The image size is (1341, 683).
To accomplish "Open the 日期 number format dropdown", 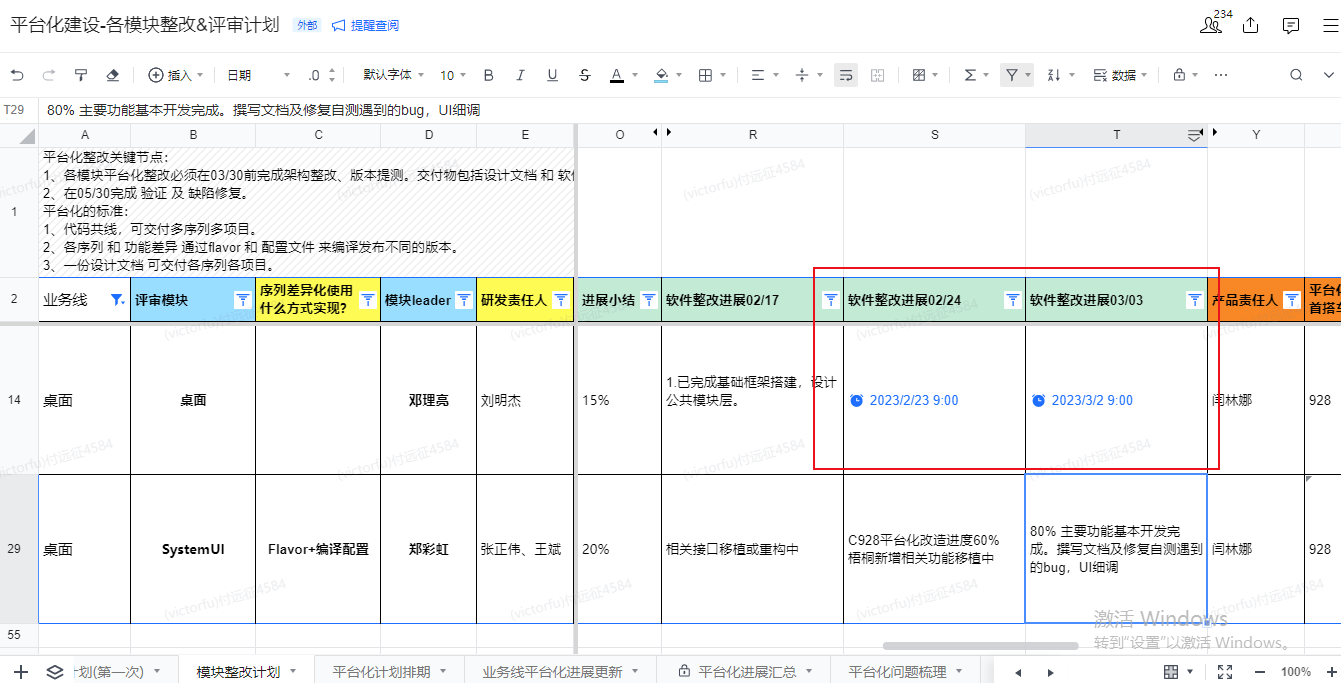I will click(258, 75).
